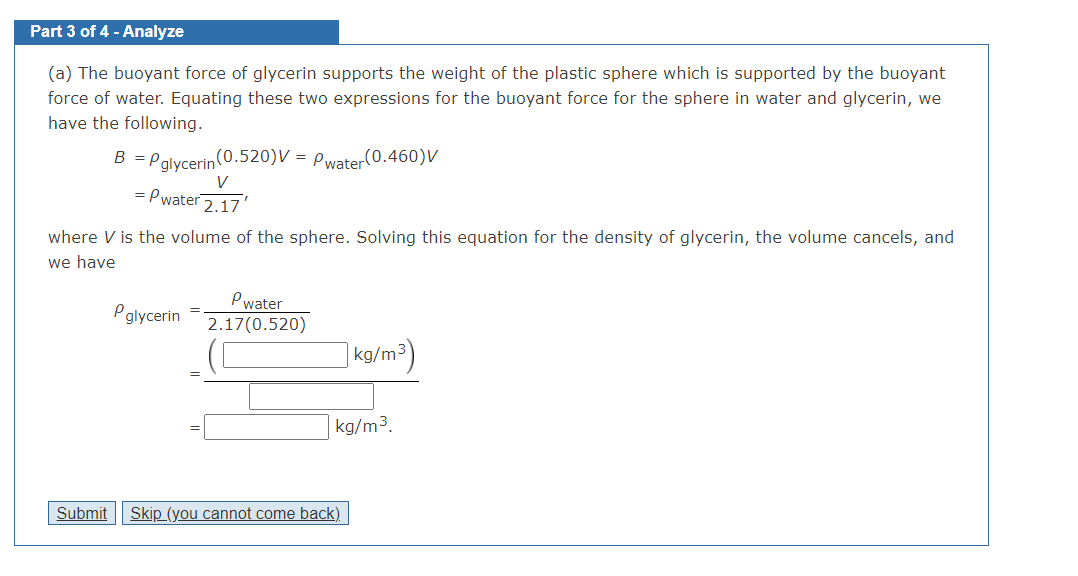Select the value (0.460)V in the equation
The image size is (1078, 576).
point(400,157)
